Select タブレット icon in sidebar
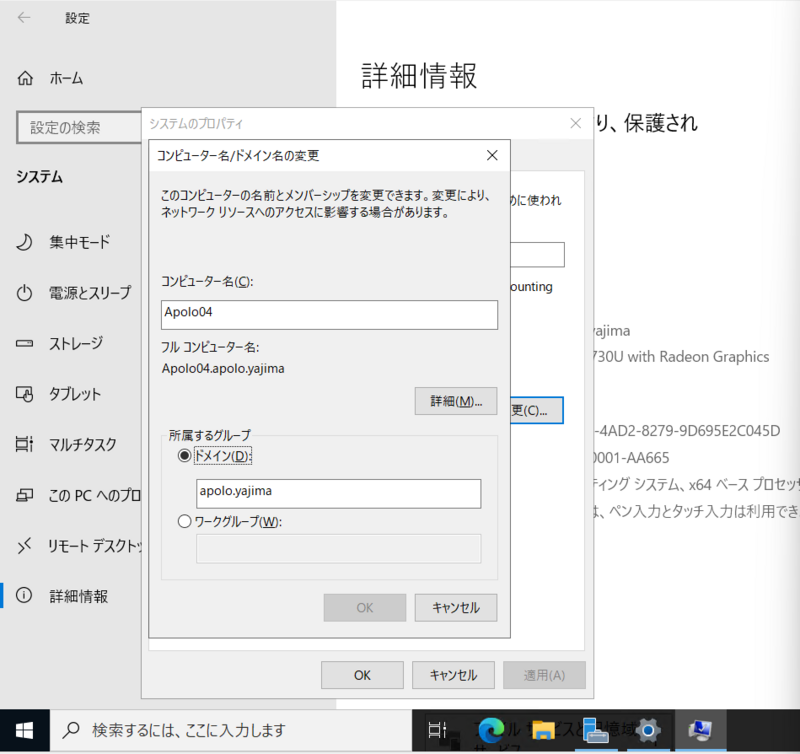Image resolution: width=800 pixels, height=754 pixels. coord(24,394)
